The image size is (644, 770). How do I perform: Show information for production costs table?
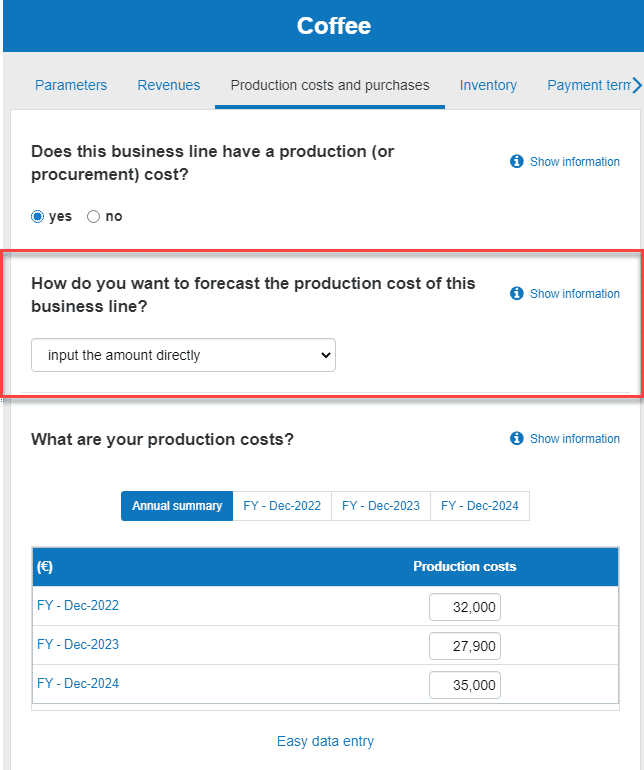pyautogui.click(x=574, y=439)
